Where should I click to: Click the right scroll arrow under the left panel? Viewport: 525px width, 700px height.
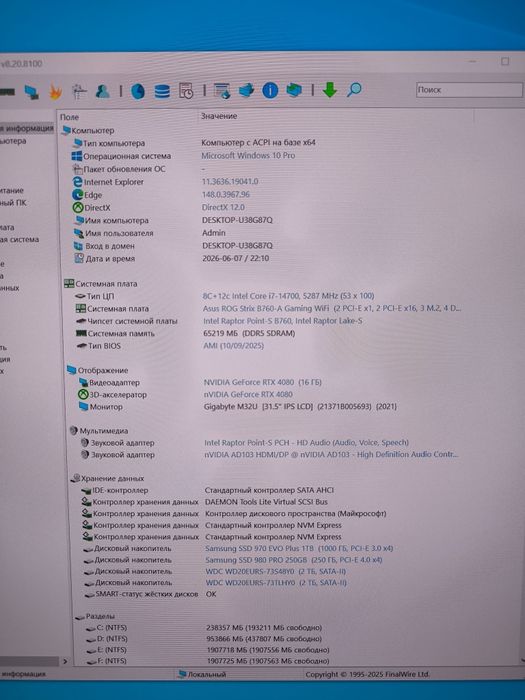click(x=65, y=661)
